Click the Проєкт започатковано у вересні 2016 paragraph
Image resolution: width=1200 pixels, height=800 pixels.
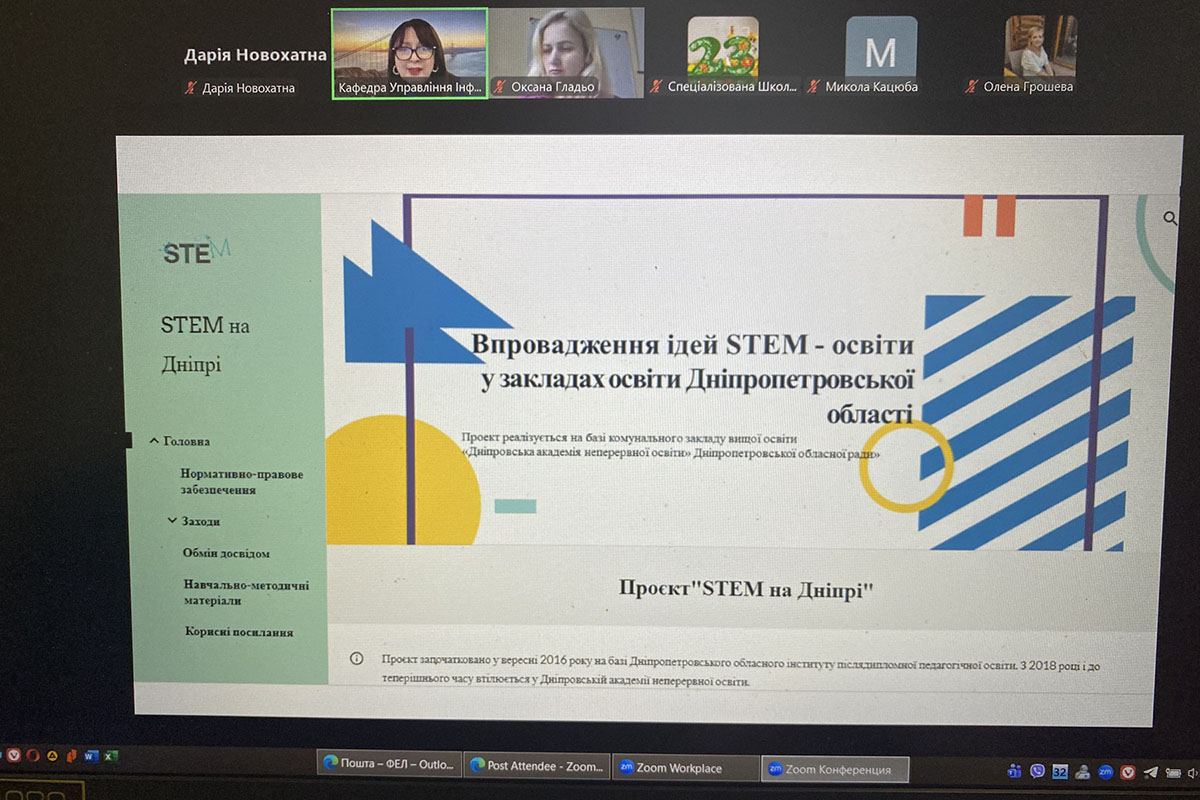[x=742, y=672]
